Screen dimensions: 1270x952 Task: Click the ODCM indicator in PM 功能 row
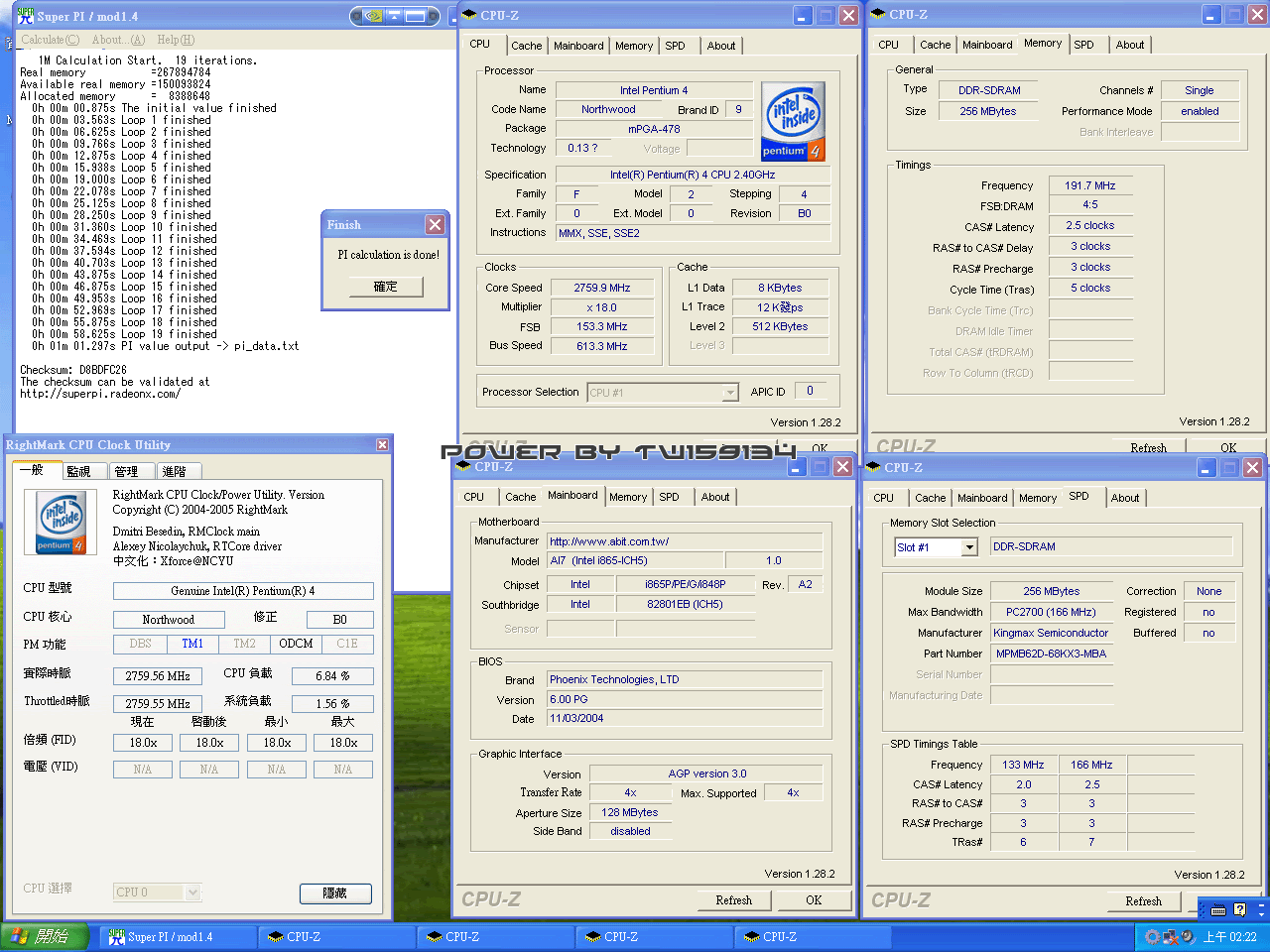pos(296,645)
